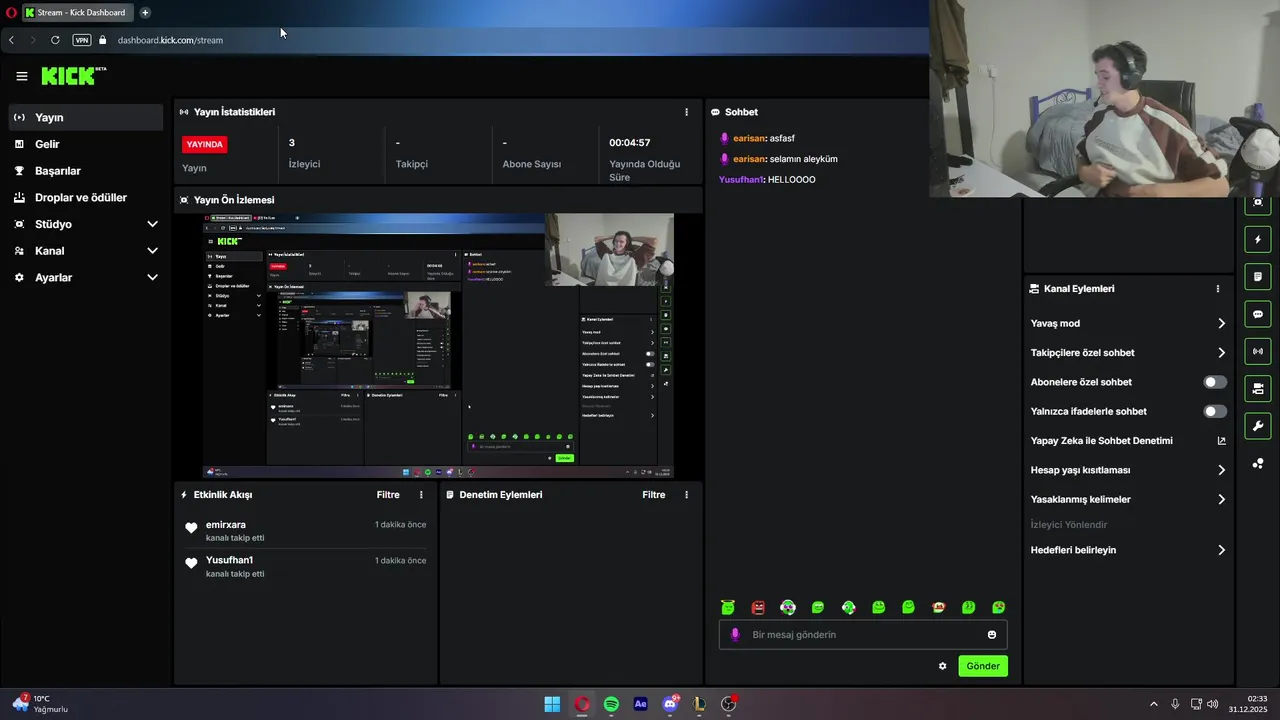Image resolution: width=1280 pixels, height=720 pixels.
Task: Click İzleyici Yönlendir greyed option
Action: [x=1069, y=525]
